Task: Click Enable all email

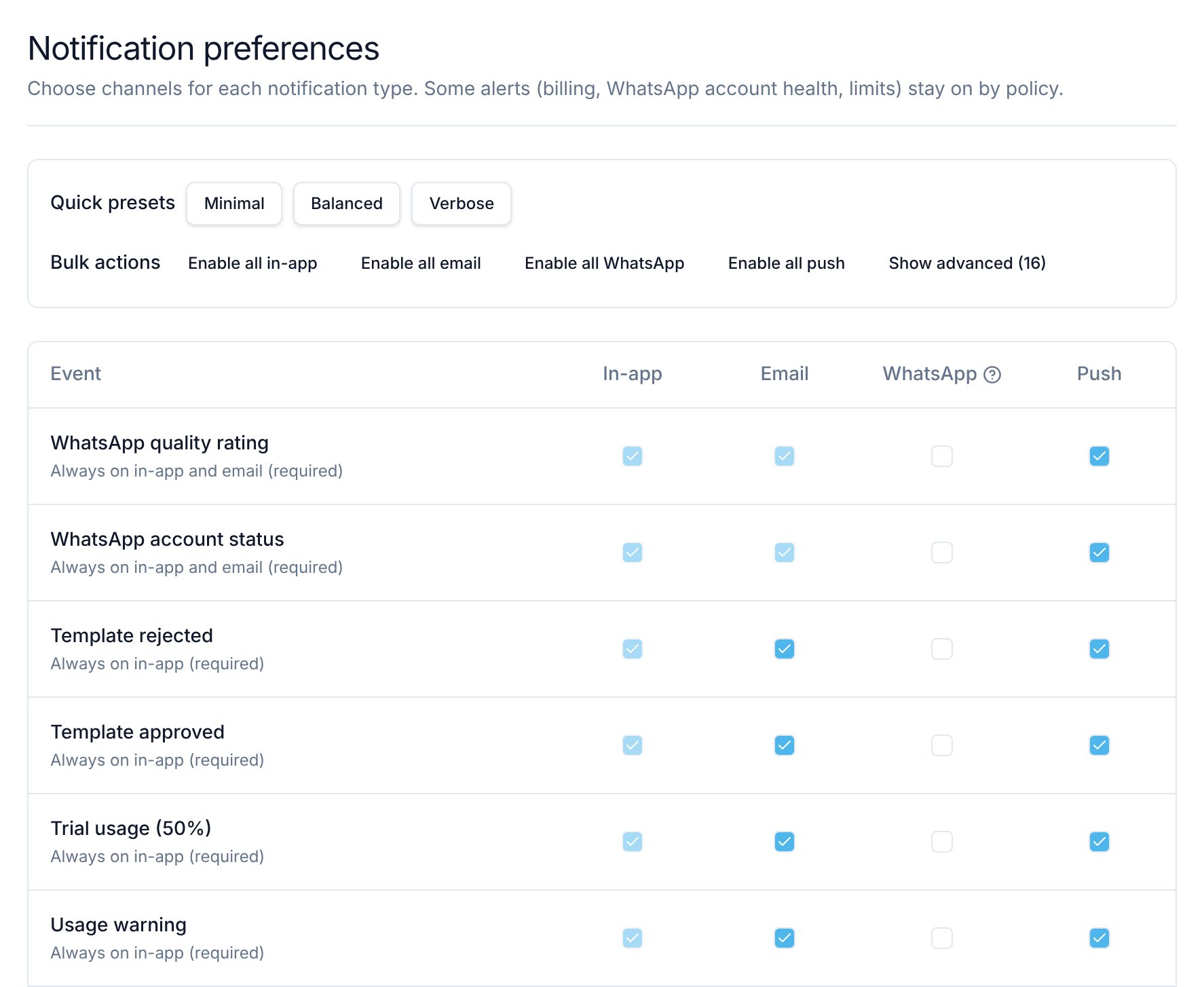Action: pos(421,263)
